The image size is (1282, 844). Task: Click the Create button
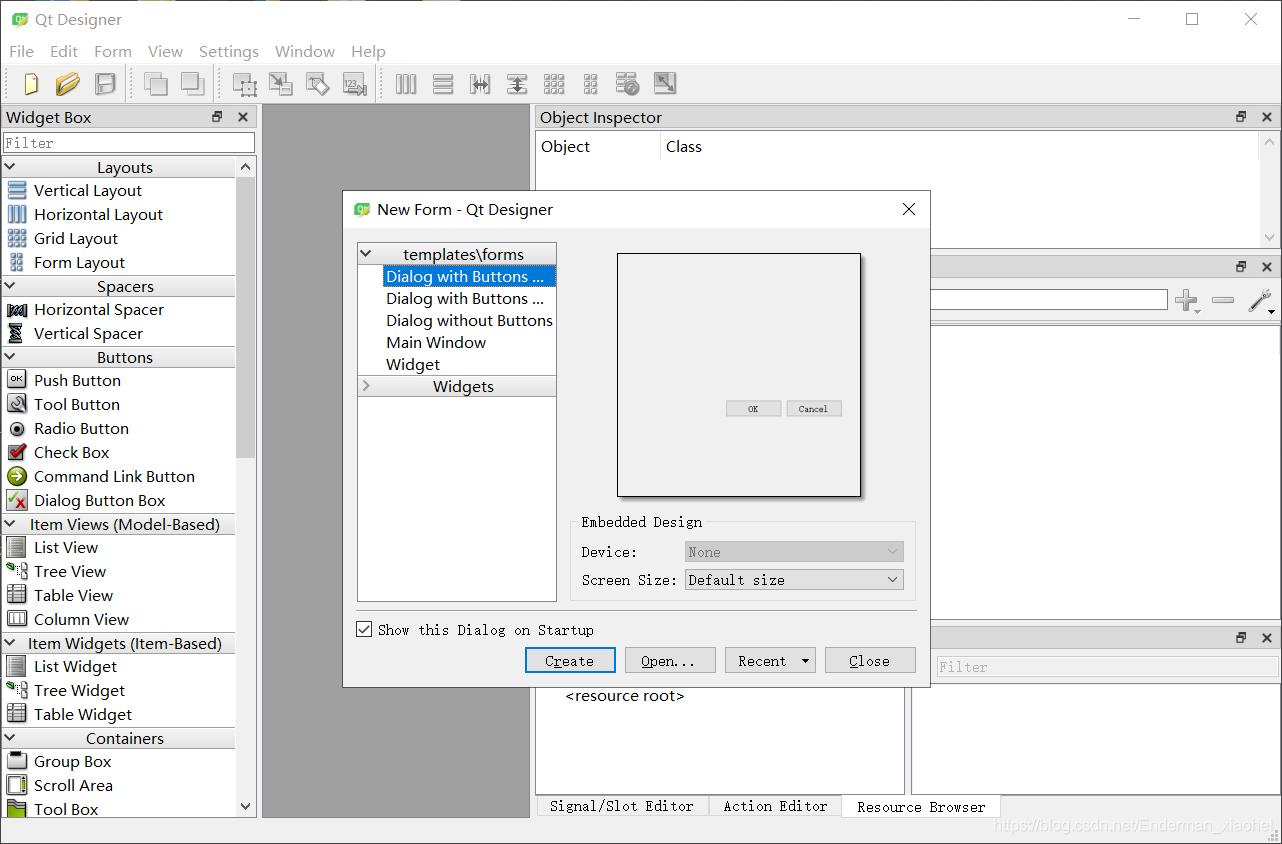(570, 661)
